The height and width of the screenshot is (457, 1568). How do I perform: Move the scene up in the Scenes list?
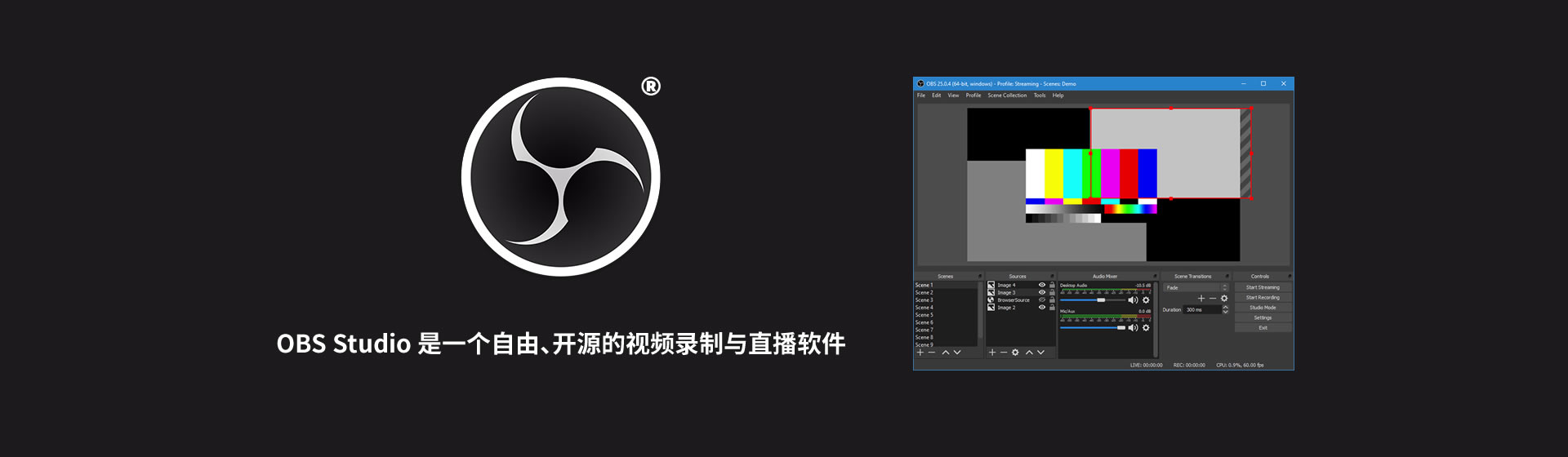tap(946, 353)
